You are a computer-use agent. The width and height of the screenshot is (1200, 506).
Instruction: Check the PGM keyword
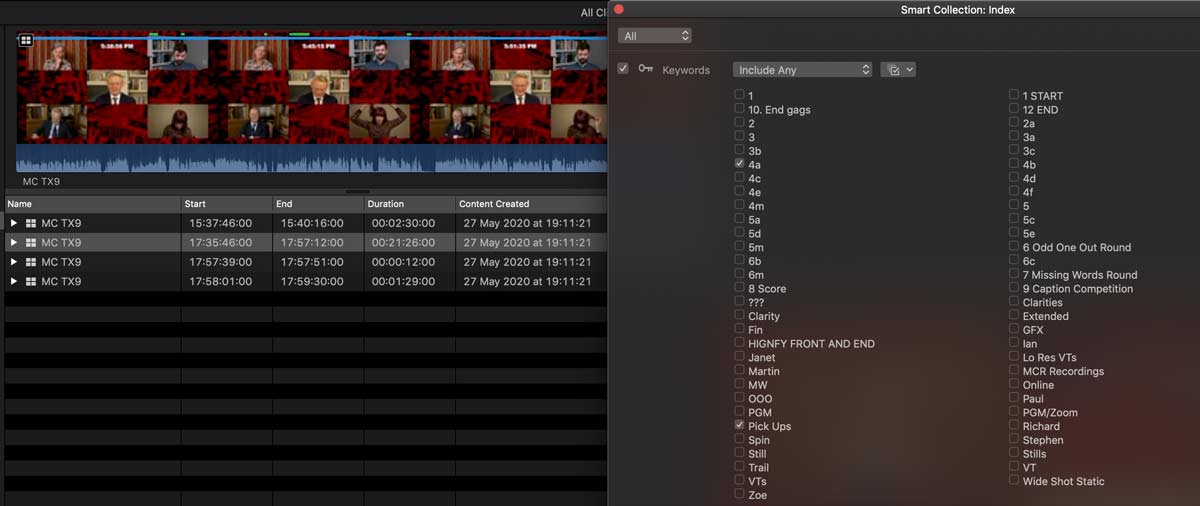[x=739, y=411]
